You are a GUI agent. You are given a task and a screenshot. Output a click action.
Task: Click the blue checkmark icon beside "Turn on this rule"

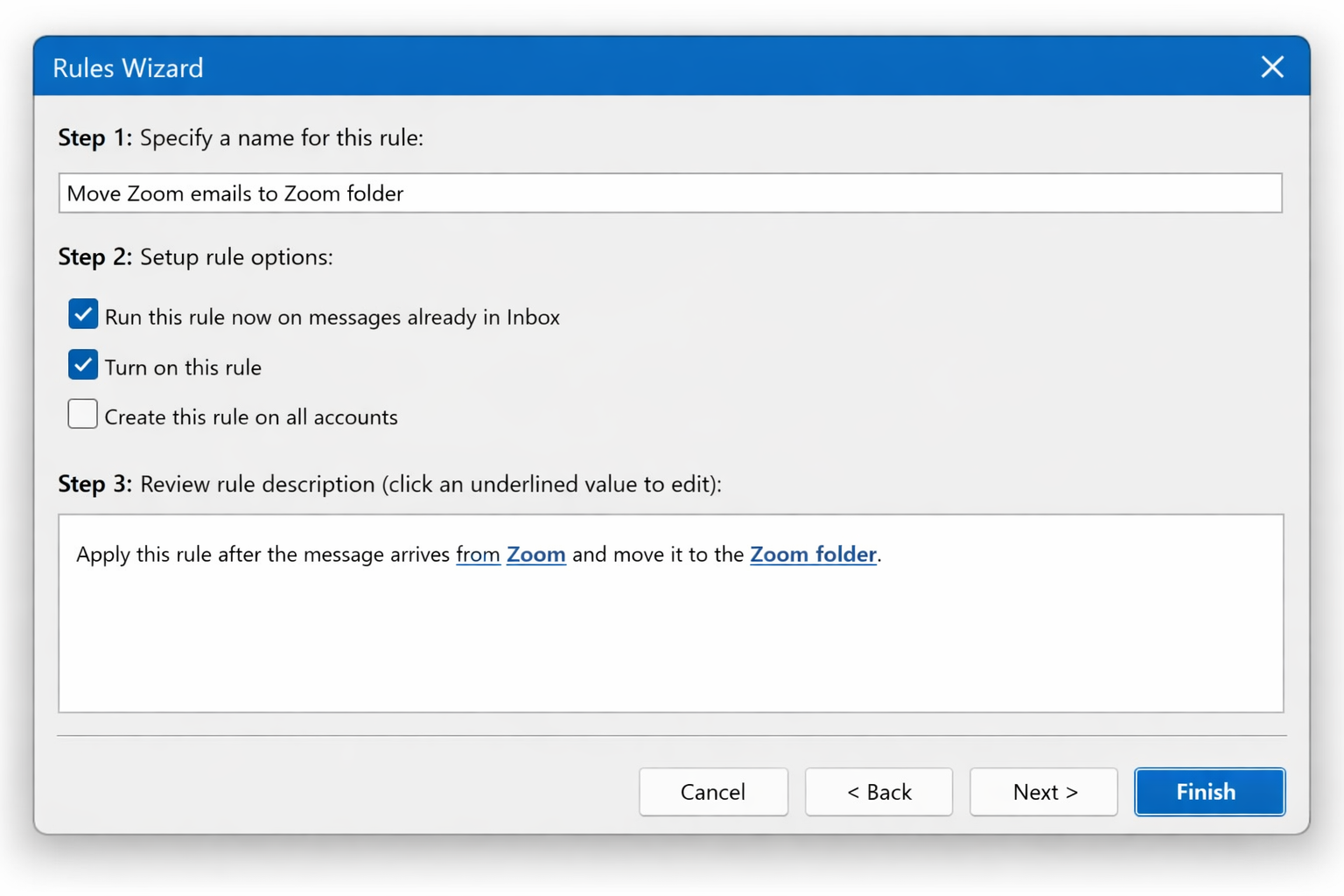(x=82, y=365)
